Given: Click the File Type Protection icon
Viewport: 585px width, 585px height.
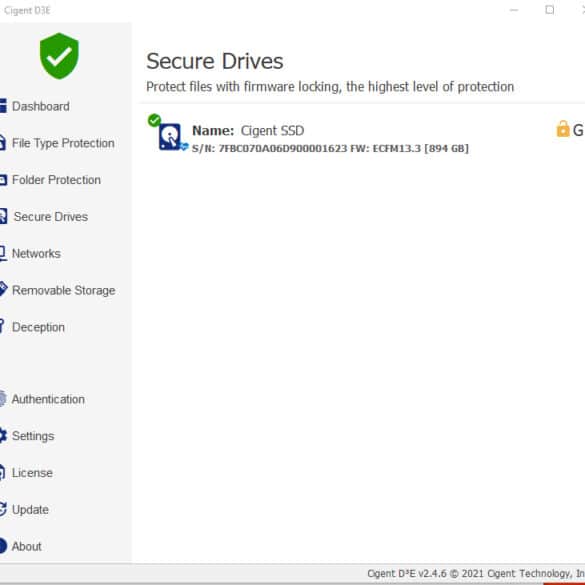Looking at the screenshot, I should click(3, 143).
